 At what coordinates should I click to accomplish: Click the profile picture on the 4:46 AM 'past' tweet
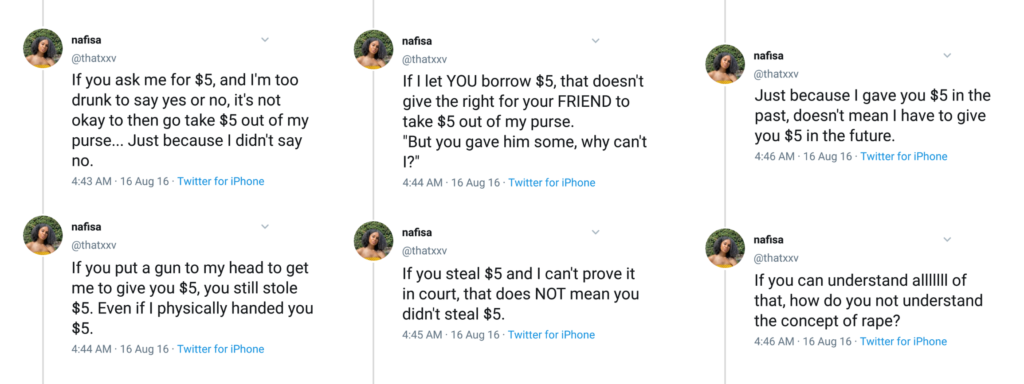pos(726,64)
